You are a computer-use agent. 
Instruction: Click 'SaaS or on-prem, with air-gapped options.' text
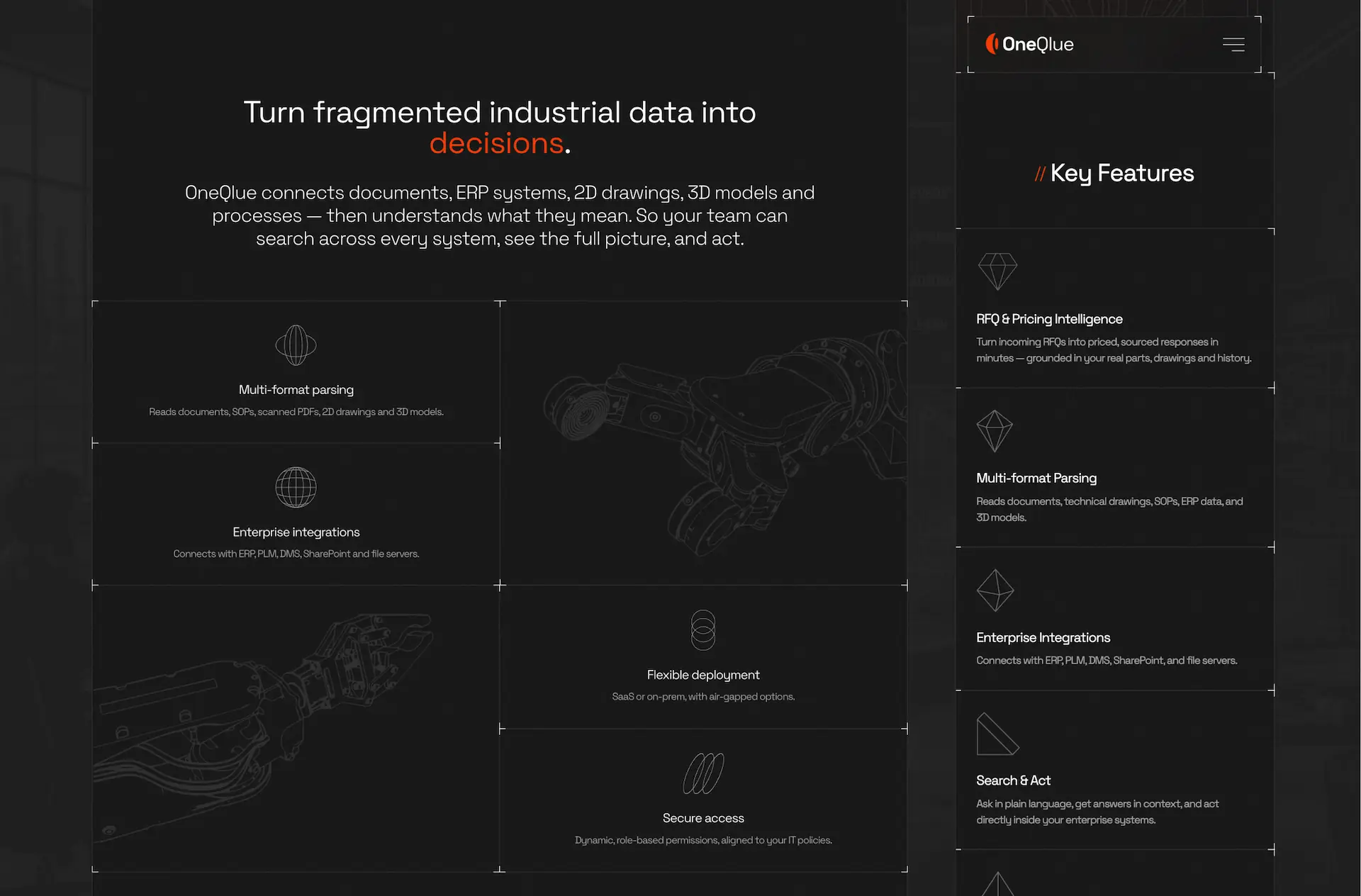click(703, 697)
